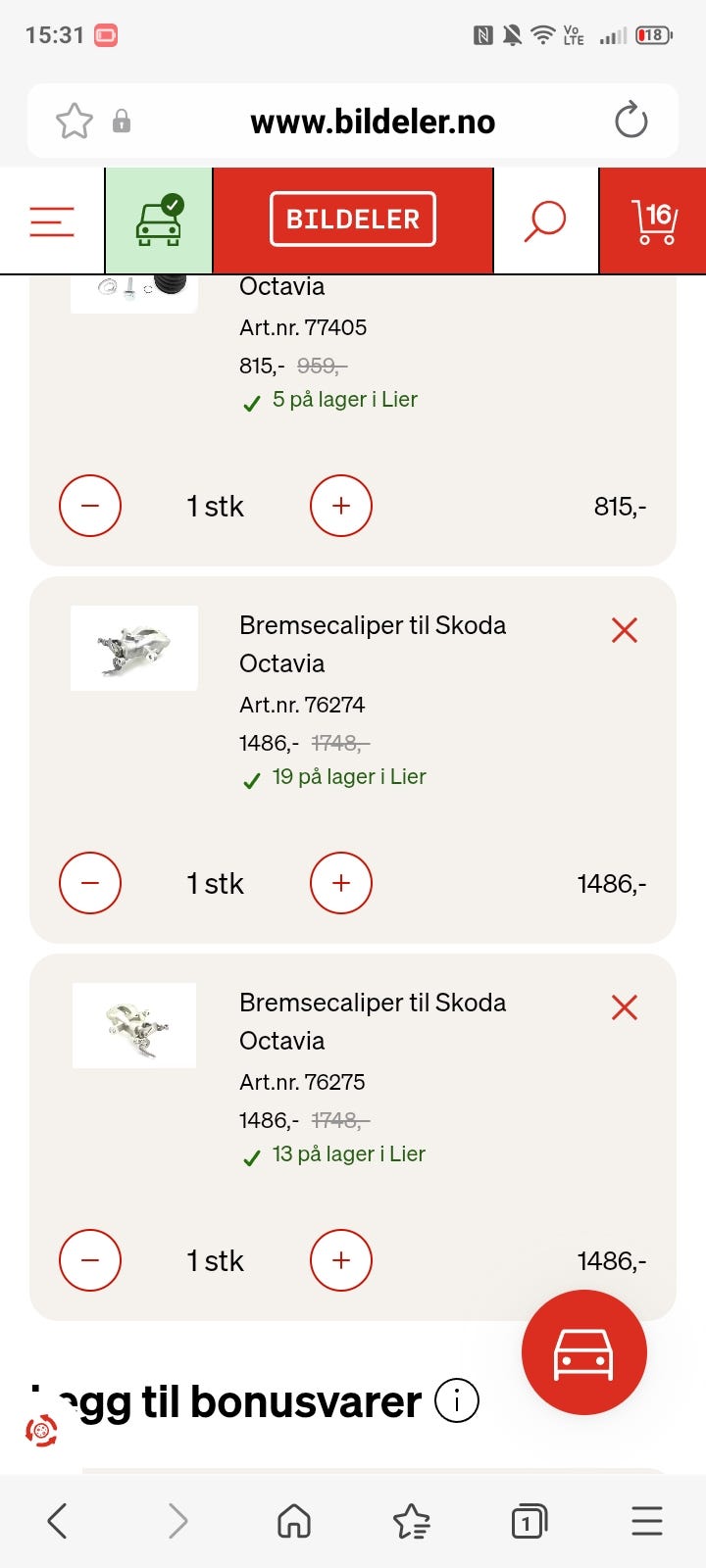Tap the www.bildeler.no address bar

pos(373,122)
